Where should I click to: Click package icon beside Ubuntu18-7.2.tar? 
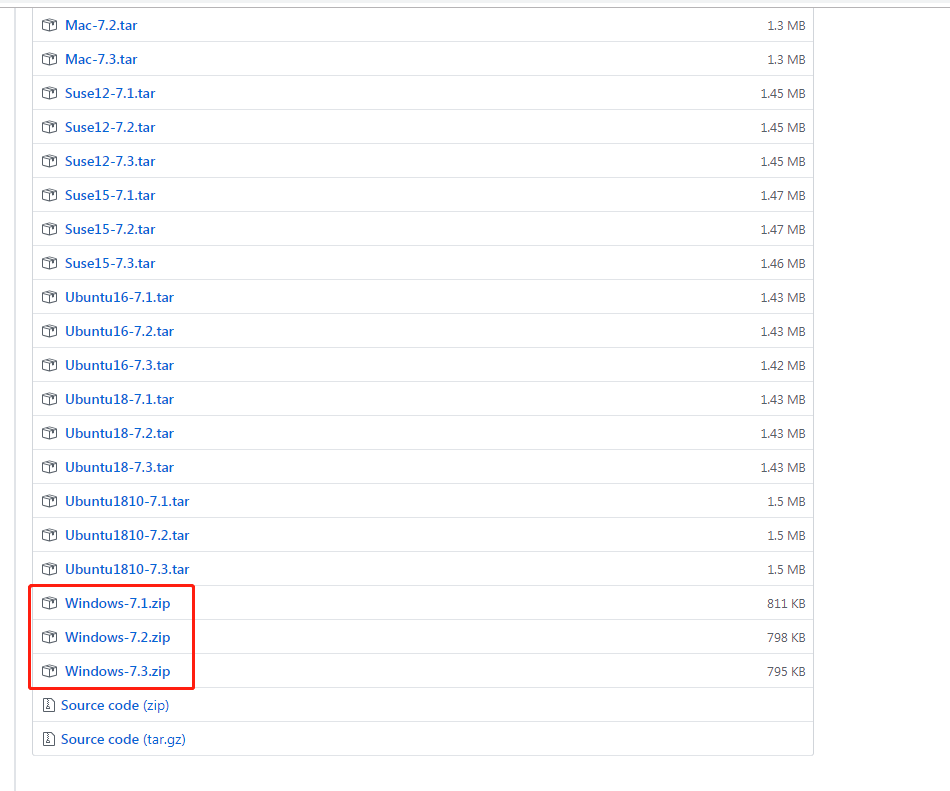click(x=49, y=433)
